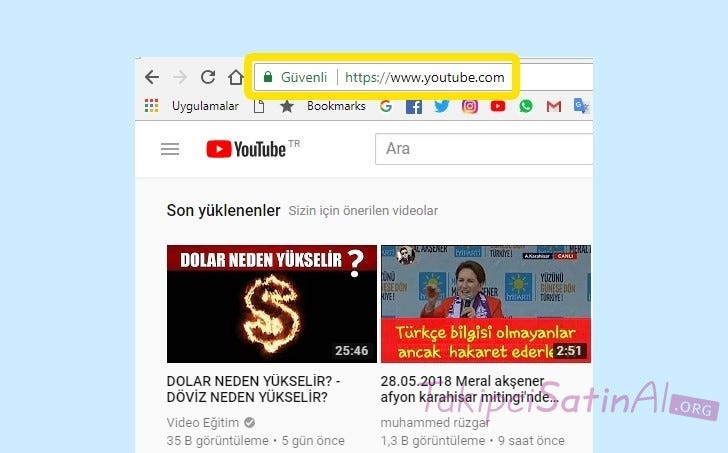Click the green Güvenli lock icon
Image resolution: width=728 pixels, height=453 pixels.
click(268, 77)
